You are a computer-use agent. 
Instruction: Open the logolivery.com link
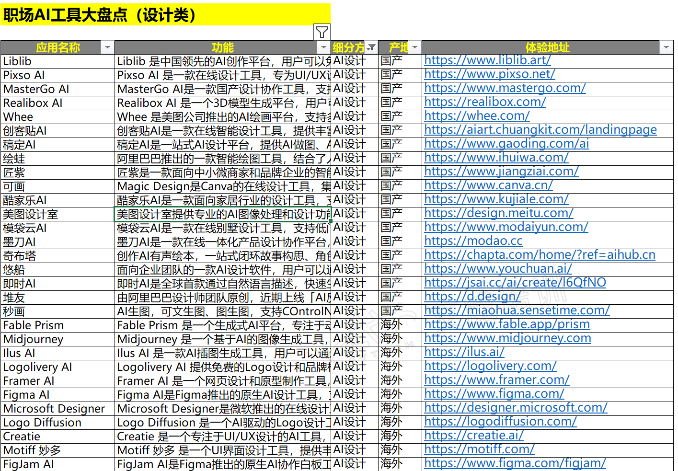tap(490, 366)
